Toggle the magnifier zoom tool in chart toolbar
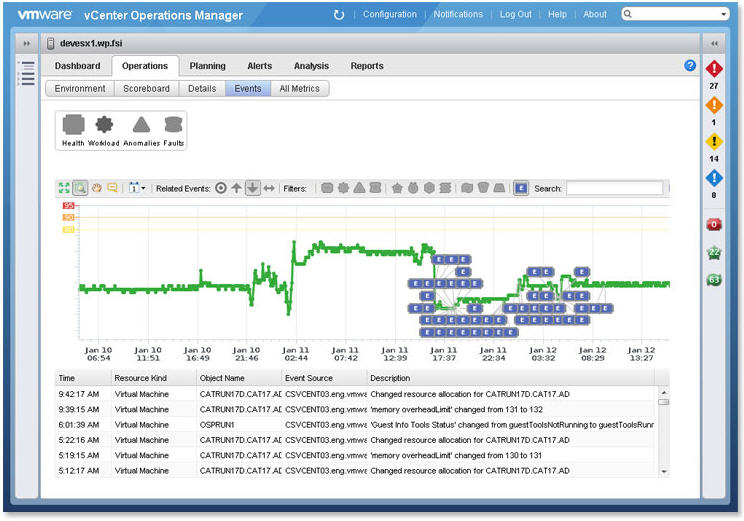This screenshot has height=521, width=744. coord(80,188)
